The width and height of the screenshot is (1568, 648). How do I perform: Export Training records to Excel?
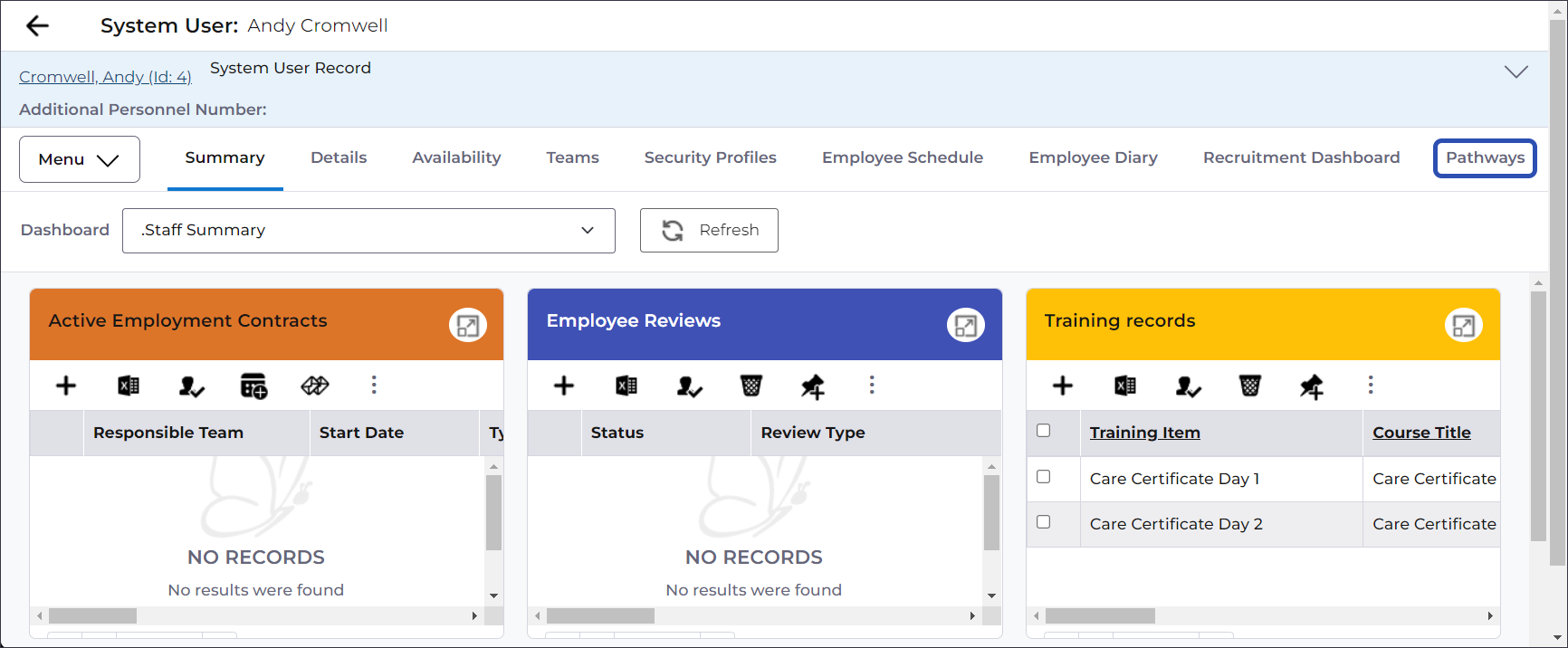pyautogui.click(x=1125, y=386)
